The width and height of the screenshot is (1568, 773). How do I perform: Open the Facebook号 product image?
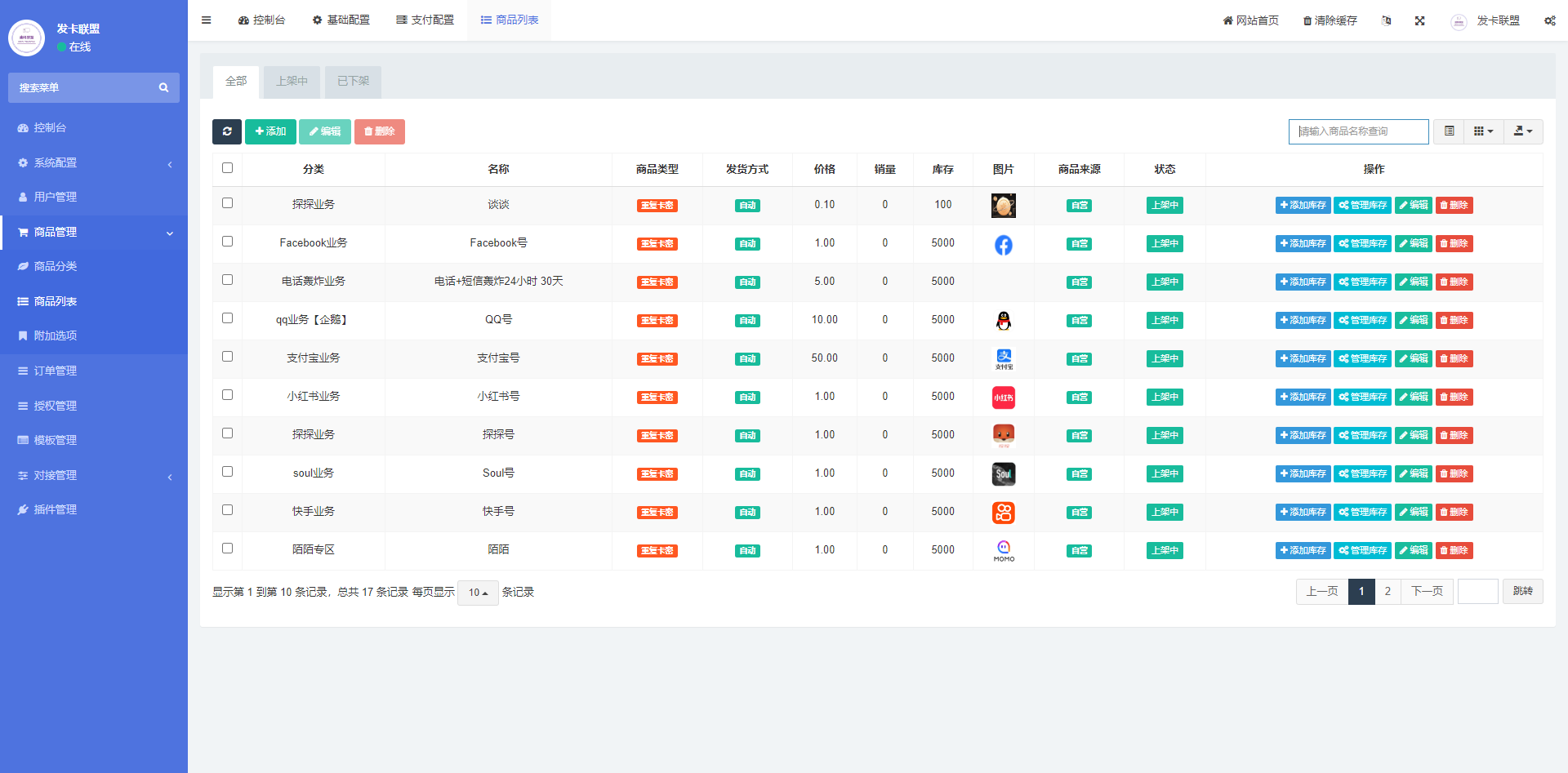(1004, 244)
